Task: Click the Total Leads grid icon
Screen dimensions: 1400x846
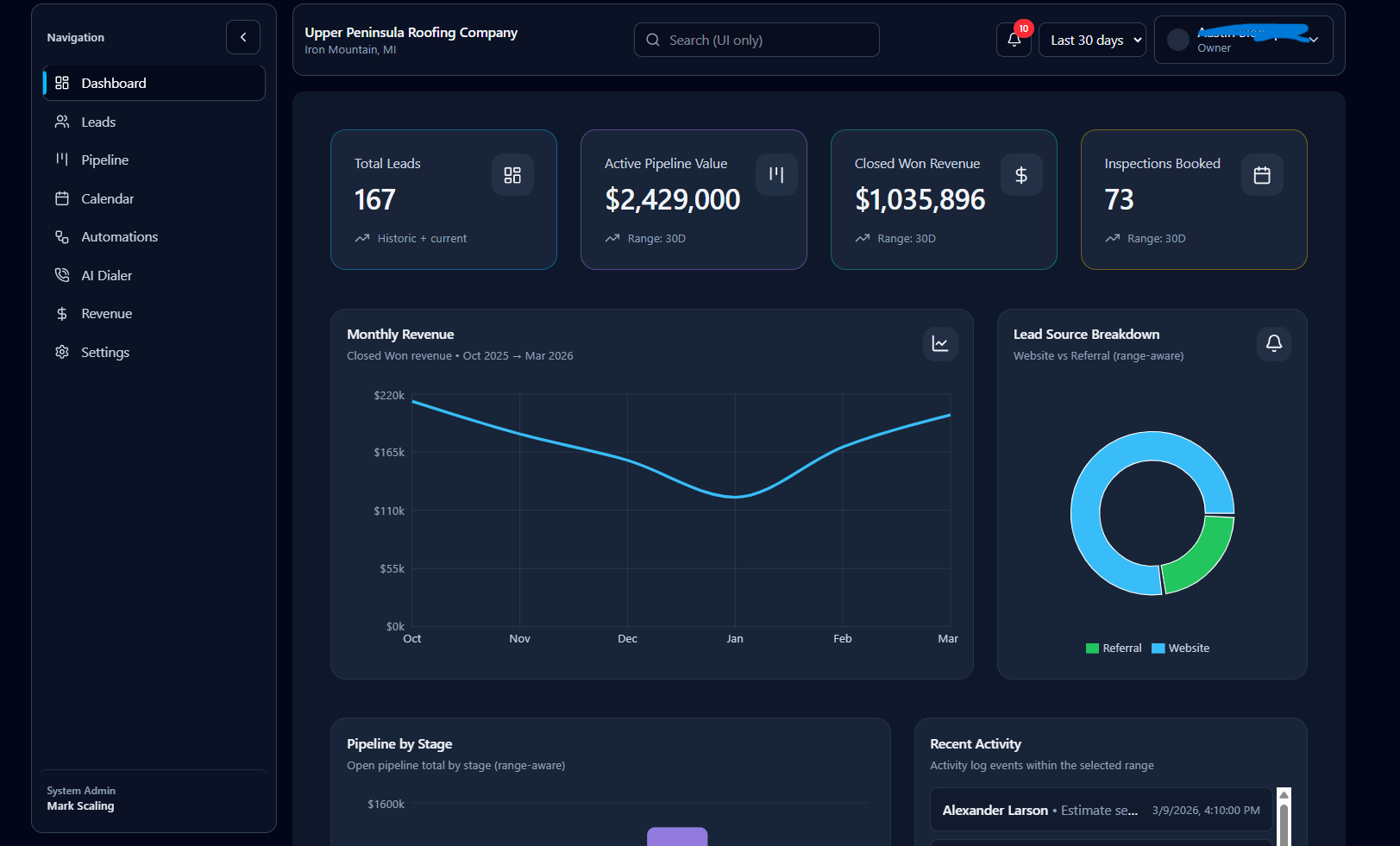Action: pos(512,175)
